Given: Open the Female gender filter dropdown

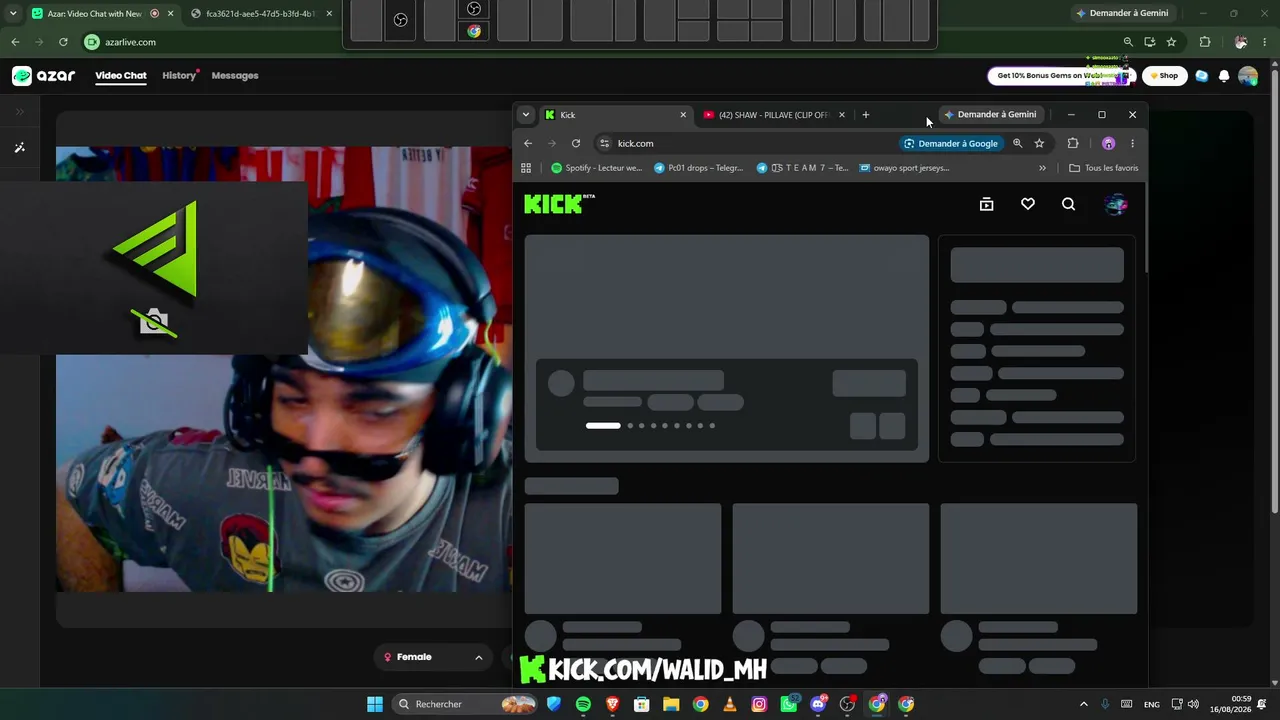Looking at the screenshot, I should click(433, 657).
